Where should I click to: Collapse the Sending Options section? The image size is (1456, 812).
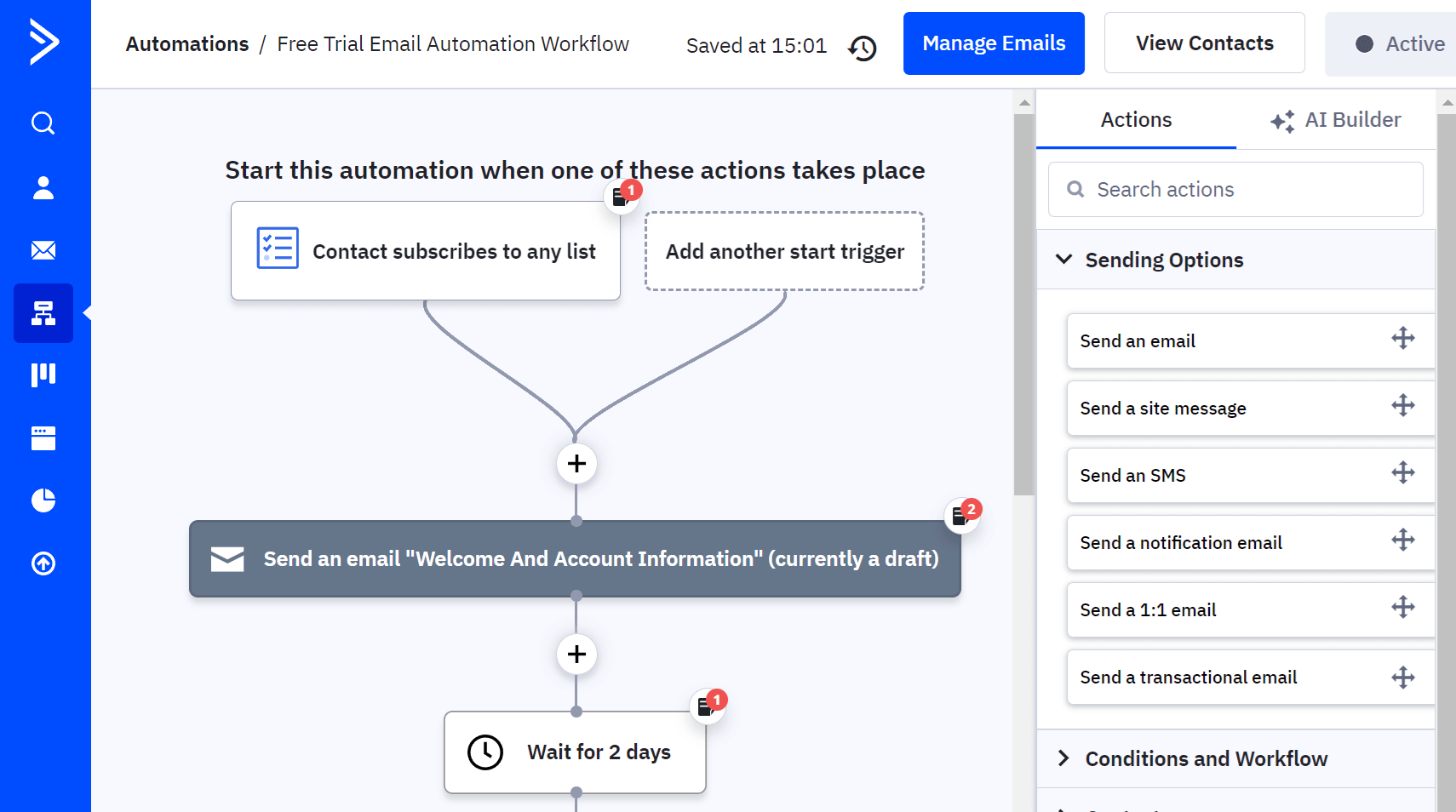click(x=1235, y=260)
